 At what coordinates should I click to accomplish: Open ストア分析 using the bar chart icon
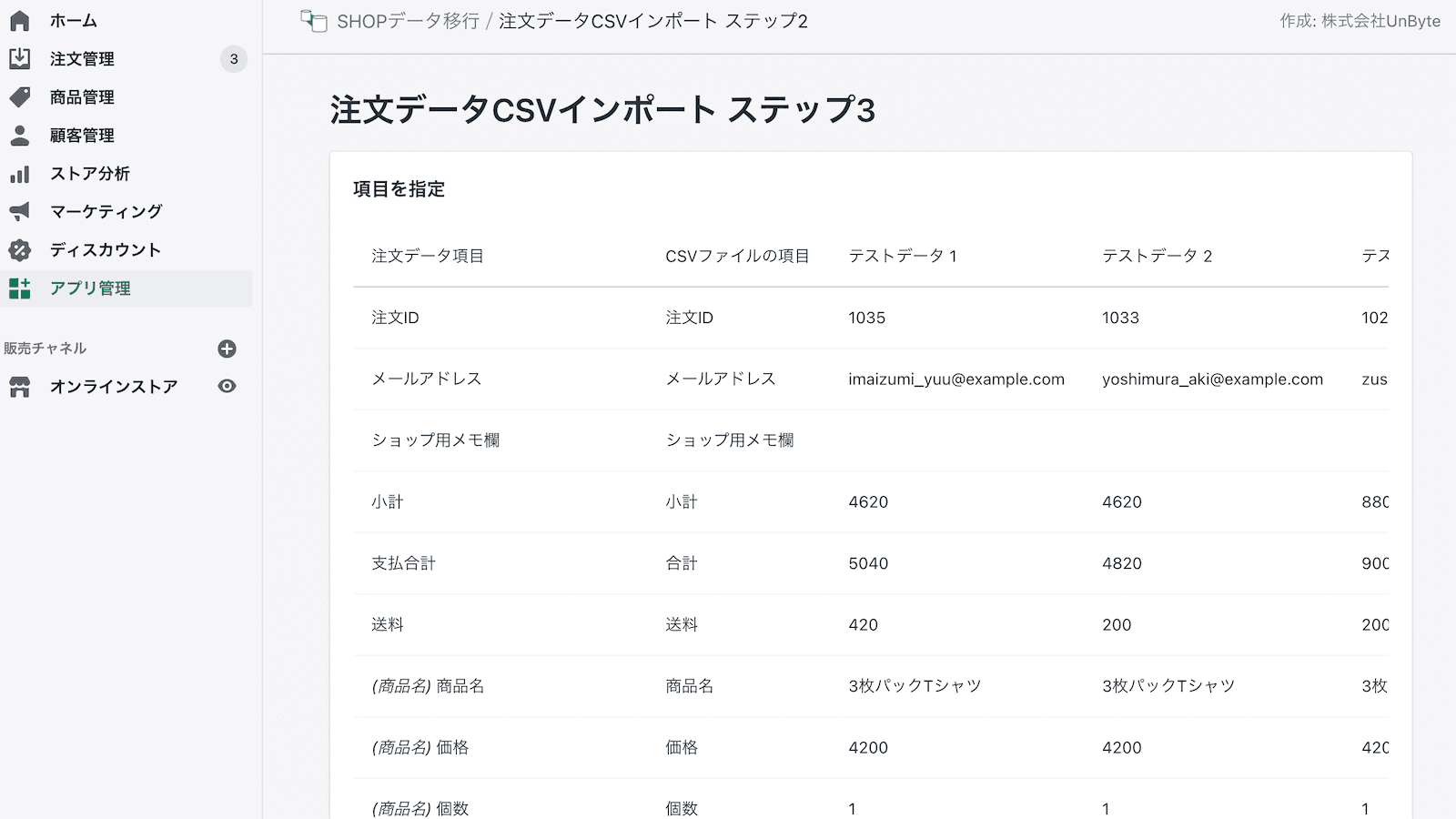pos(21,173)
